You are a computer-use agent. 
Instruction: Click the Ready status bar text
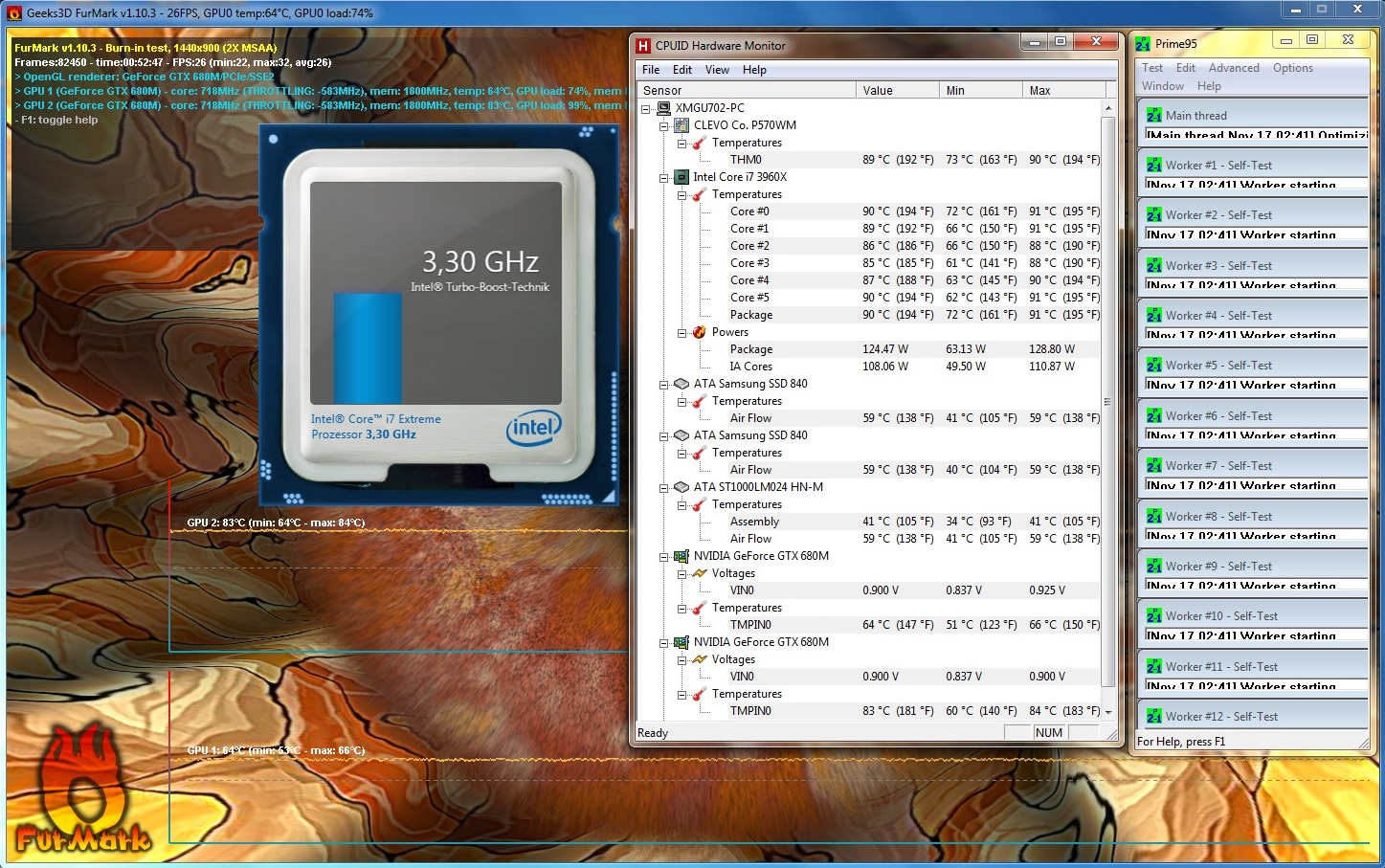point(653,733)
